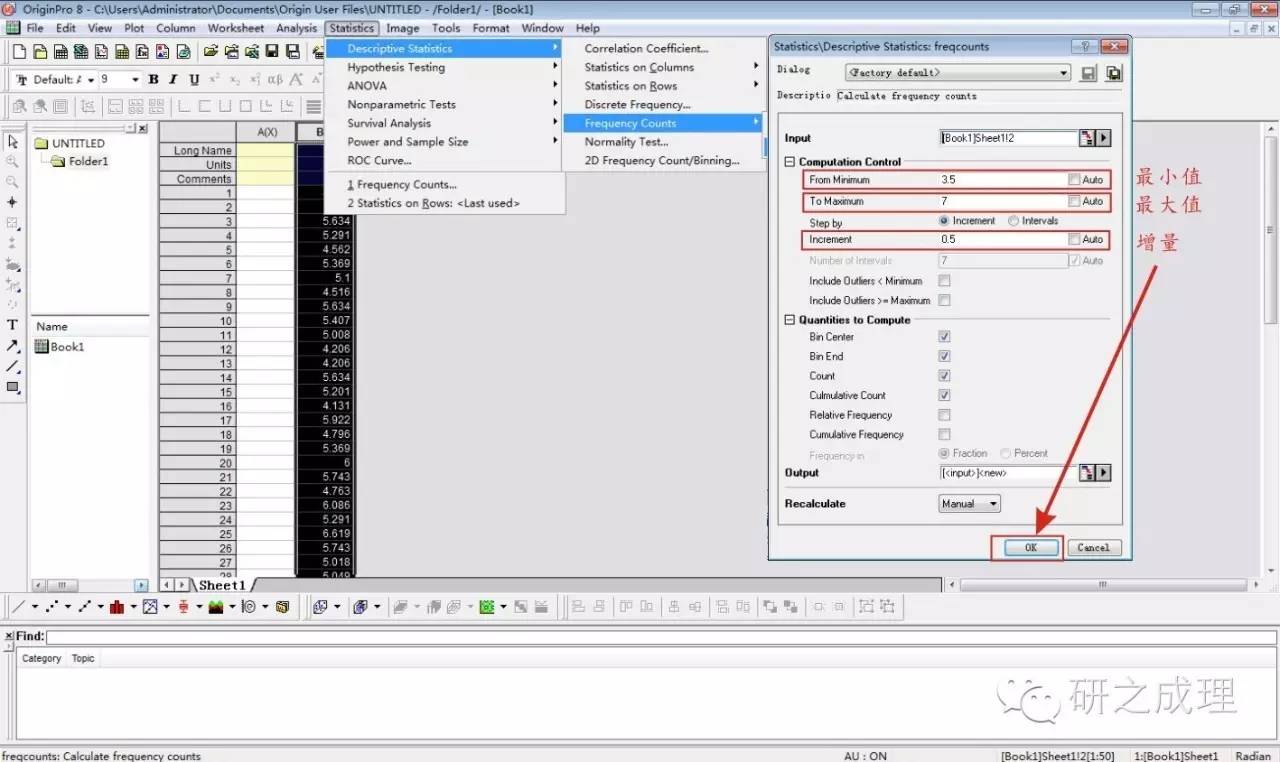This screenshot has width=1280, height=762.
Task: Select the Line plot icon in graph toolbar
Action: [x=18, y=607]
